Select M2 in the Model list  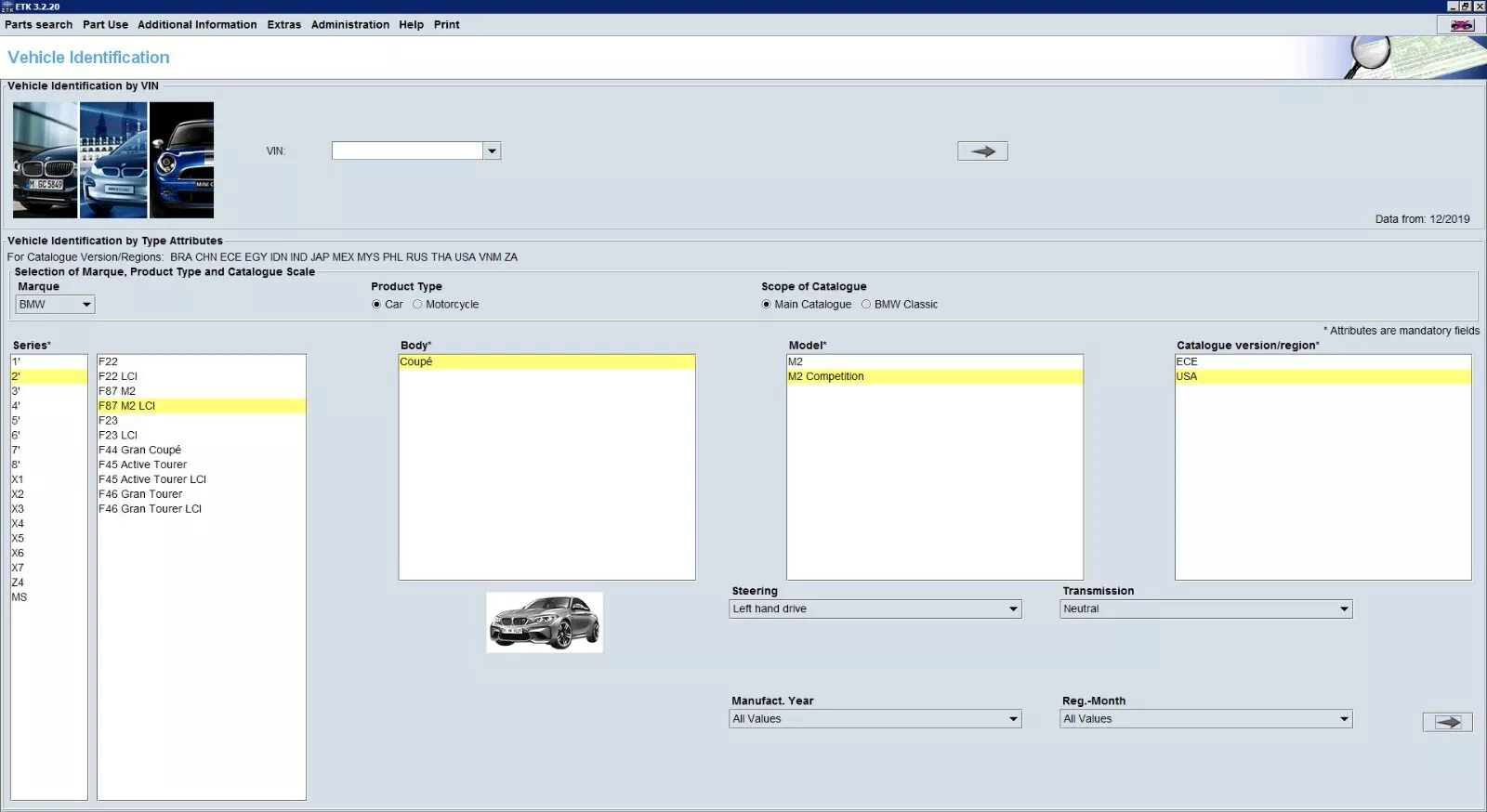[935, 362]
